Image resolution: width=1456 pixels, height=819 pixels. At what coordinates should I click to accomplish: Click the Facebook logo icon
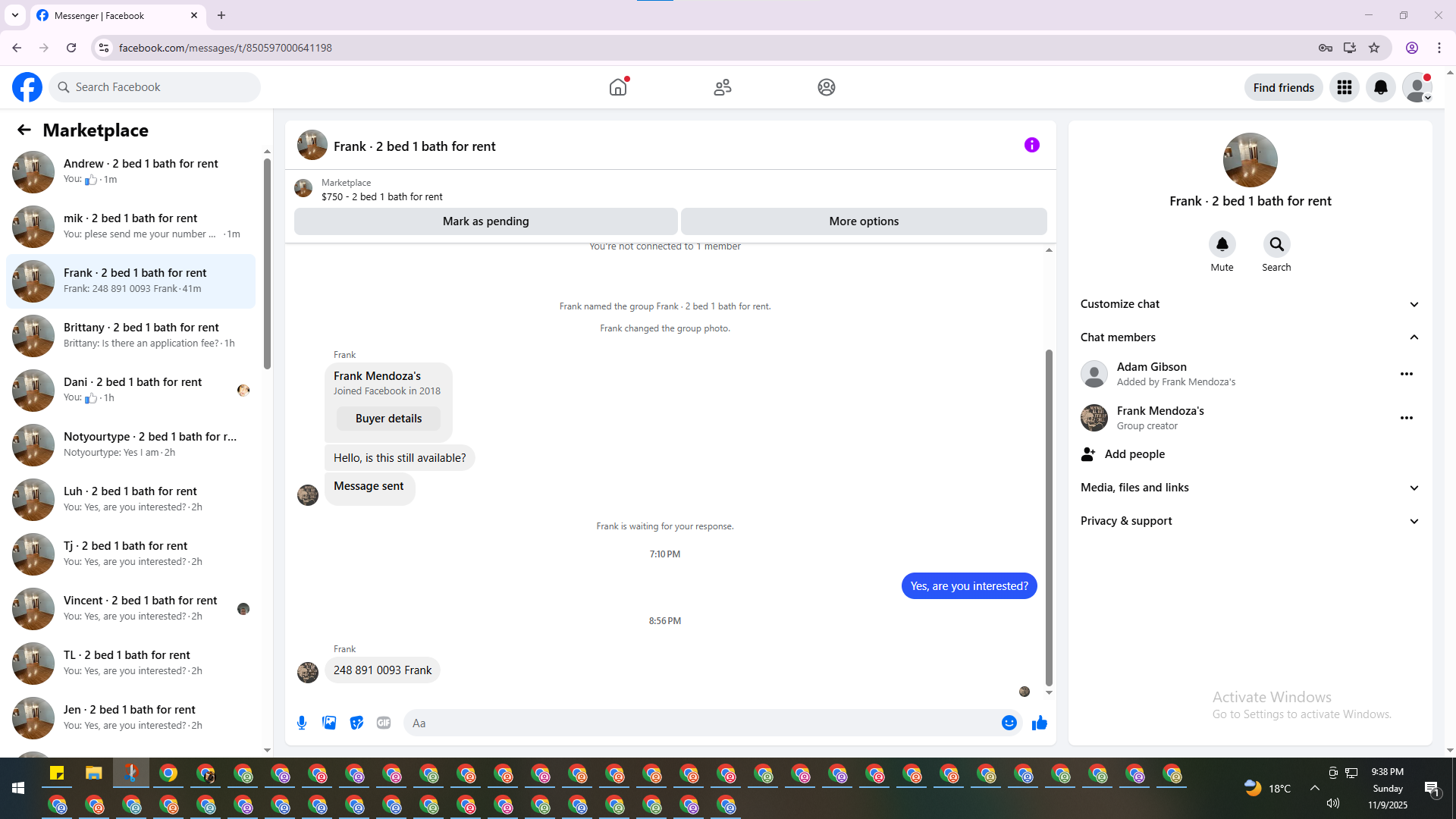pos(27,87)
